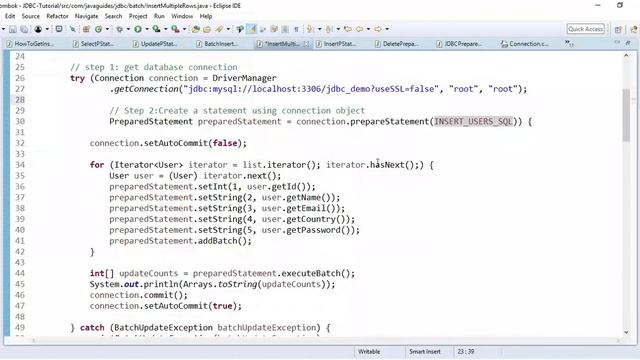Image resolution: width=640 pixels, height=360 pixels.
Task: Click the Save All toolbar icon
Action: pyautogui.click(x=24, y=29)
